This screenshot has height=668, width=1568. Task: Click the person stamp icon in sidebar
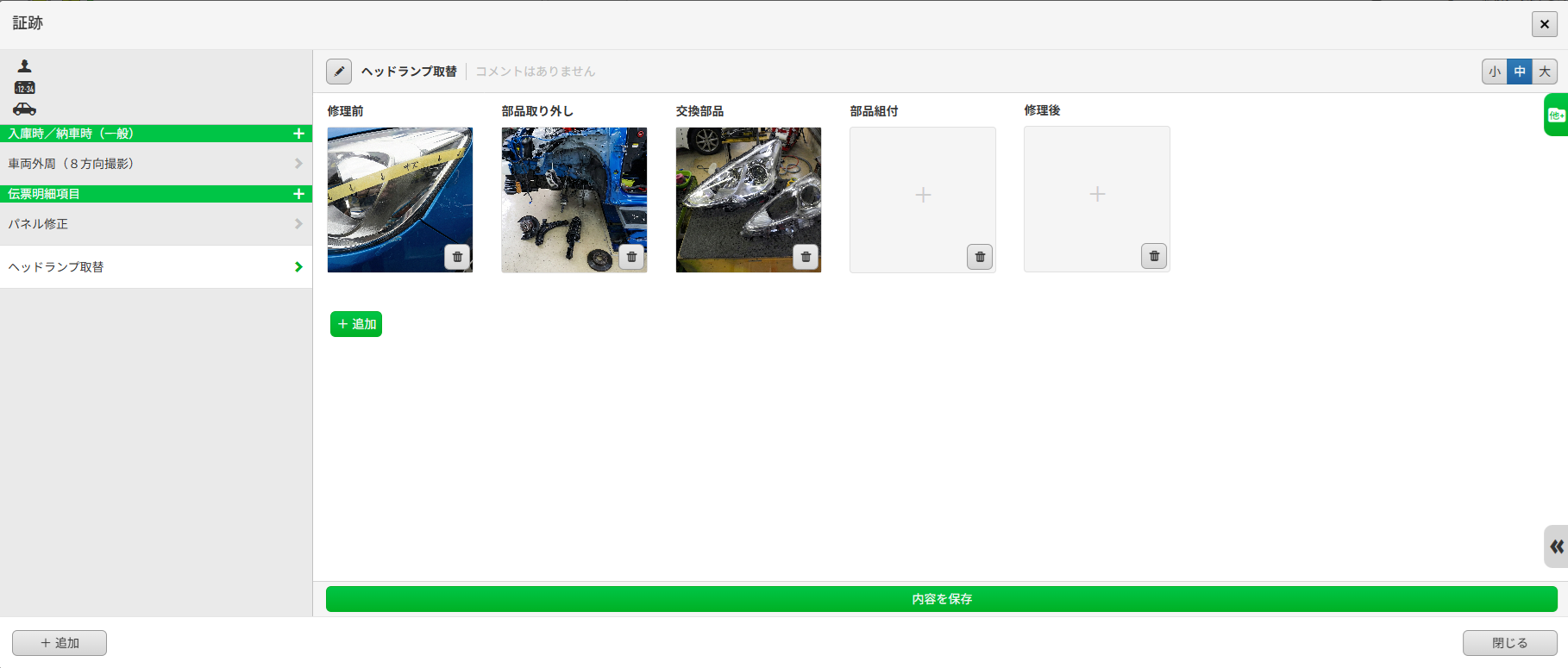coord(24,66)
